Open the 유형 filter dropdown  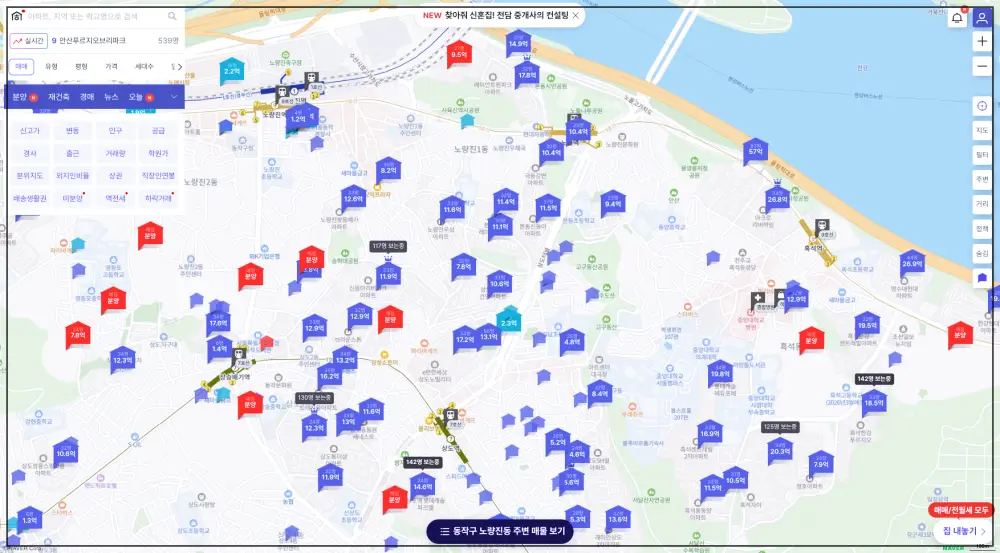tap(51, 66)
